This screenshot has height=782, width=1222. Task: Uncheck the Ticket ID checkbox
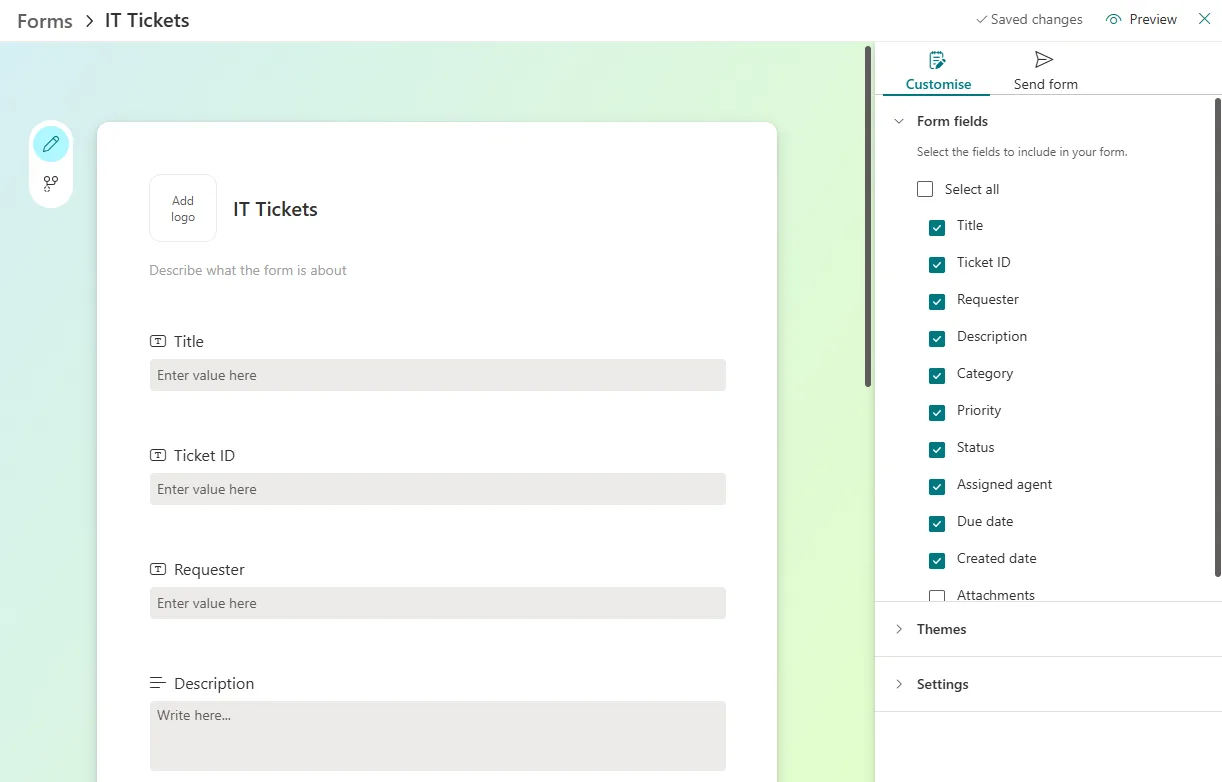tap(937, 265)
